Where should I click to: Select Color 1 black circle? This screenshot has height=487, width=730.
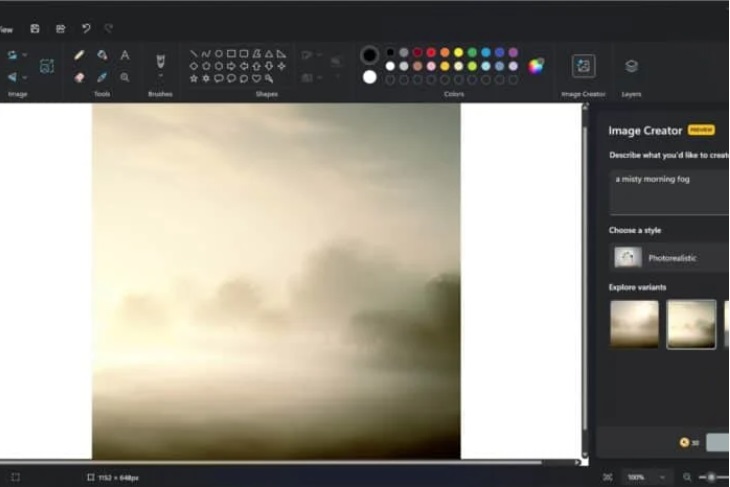tap(370, 55)
